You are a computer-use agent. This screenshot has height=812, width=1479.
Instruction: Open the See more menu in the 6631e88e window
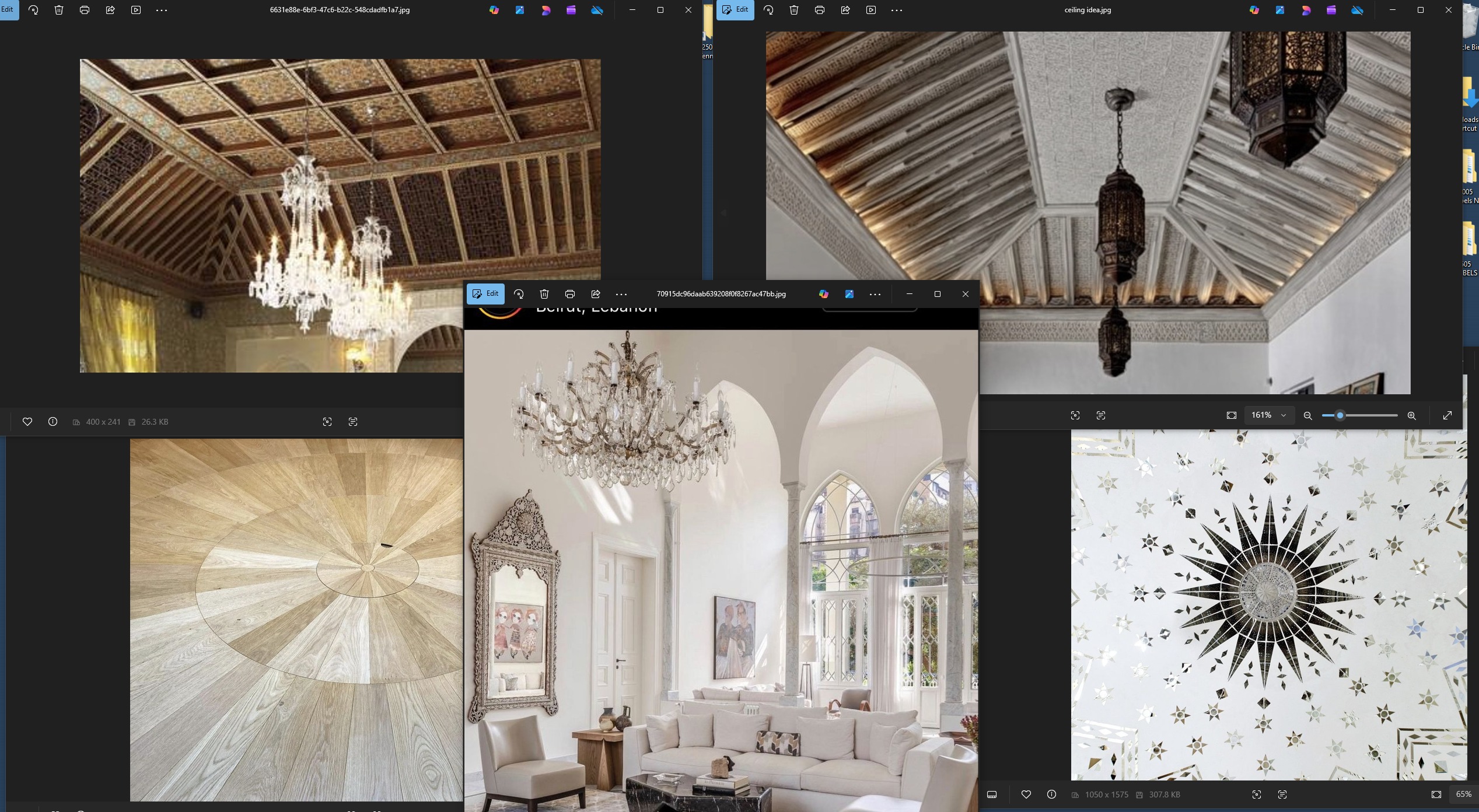tap(162, 10)
